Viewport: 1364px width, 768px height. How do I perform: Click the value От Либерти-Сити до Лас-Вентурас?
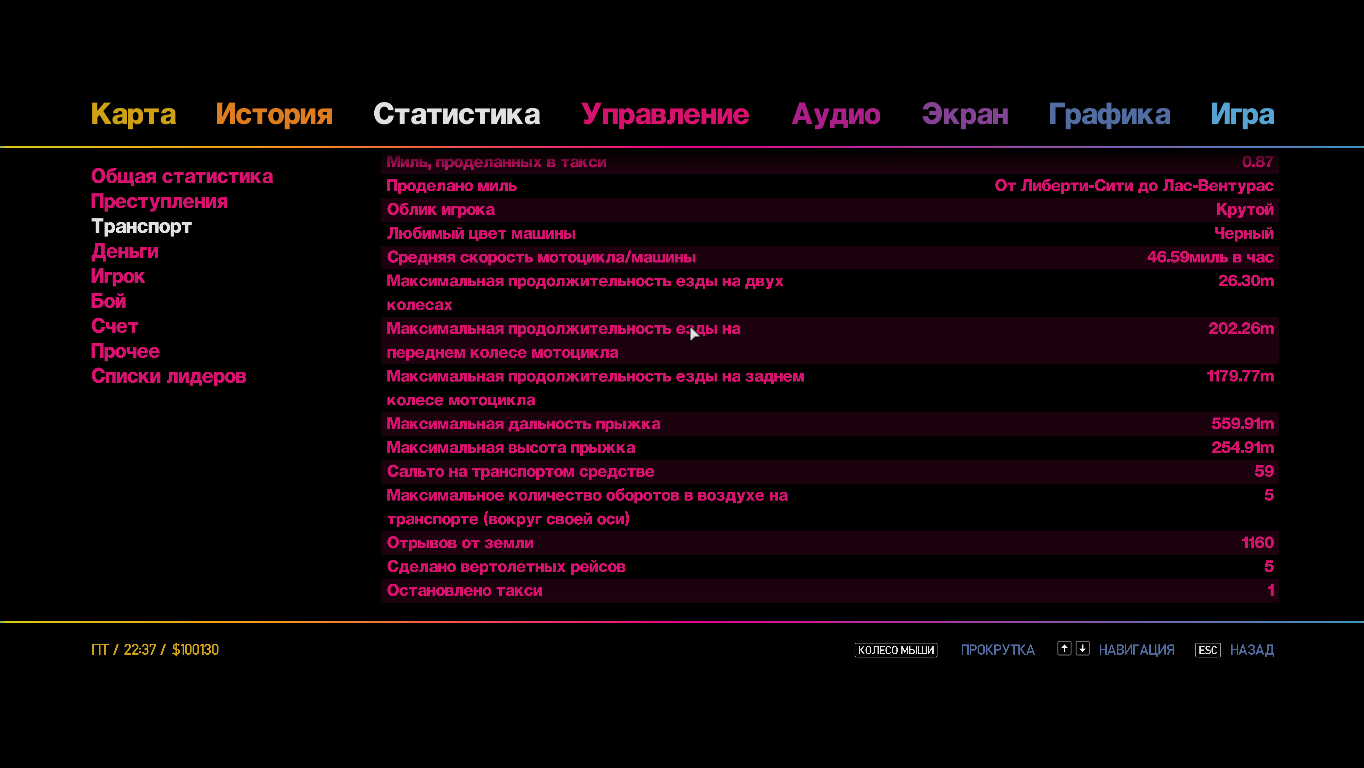click(1134, 186)
